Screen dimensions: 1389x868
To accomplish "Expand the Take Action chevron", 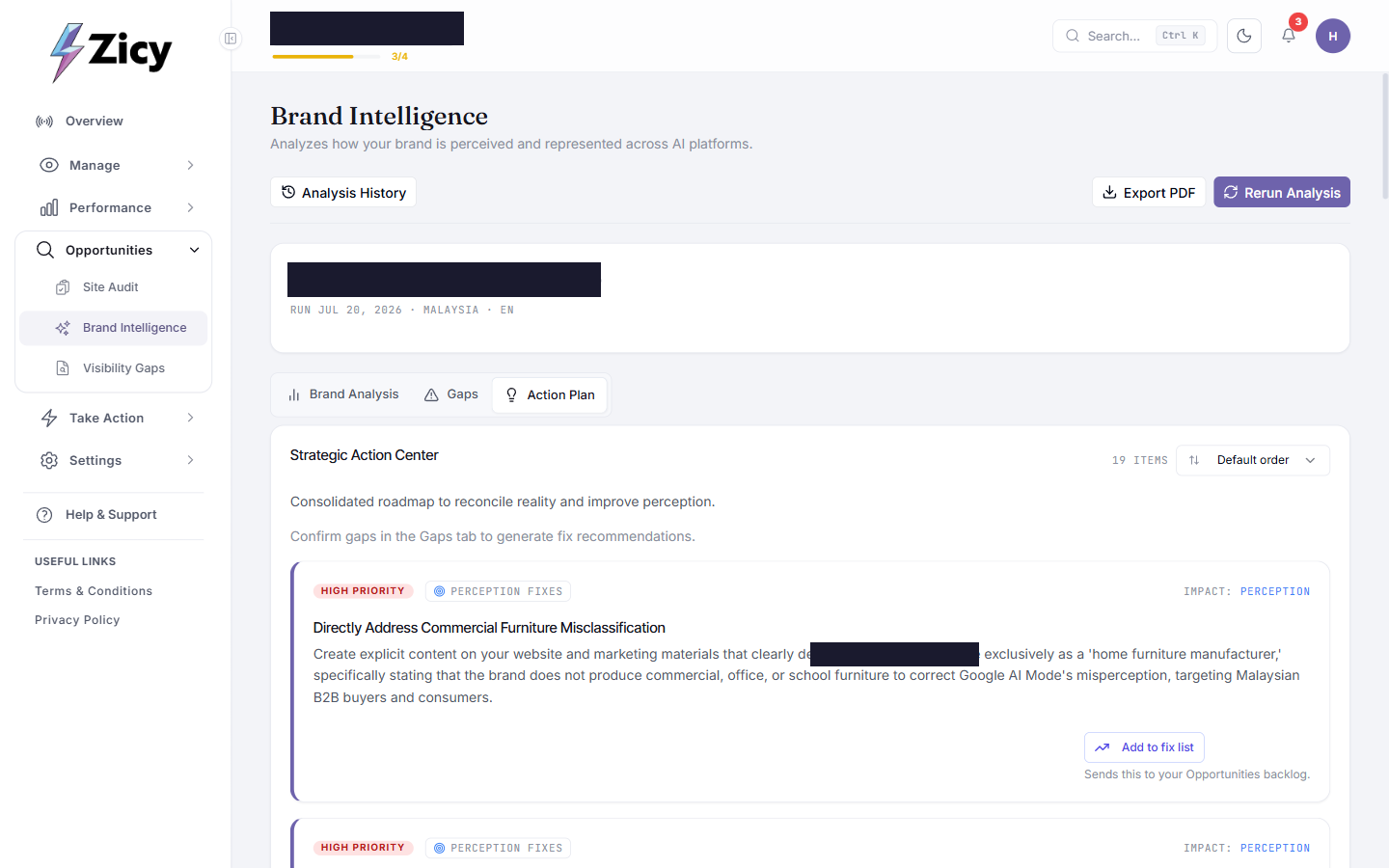I will point(191,418).
